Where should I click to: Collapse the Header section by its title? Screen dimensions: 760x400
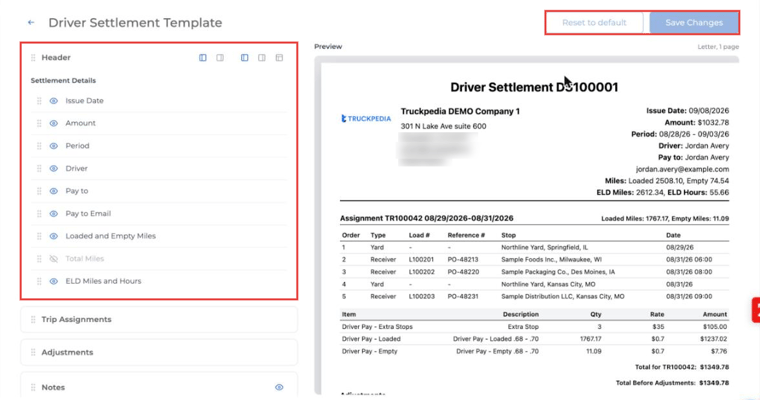(x=56, y=58)
